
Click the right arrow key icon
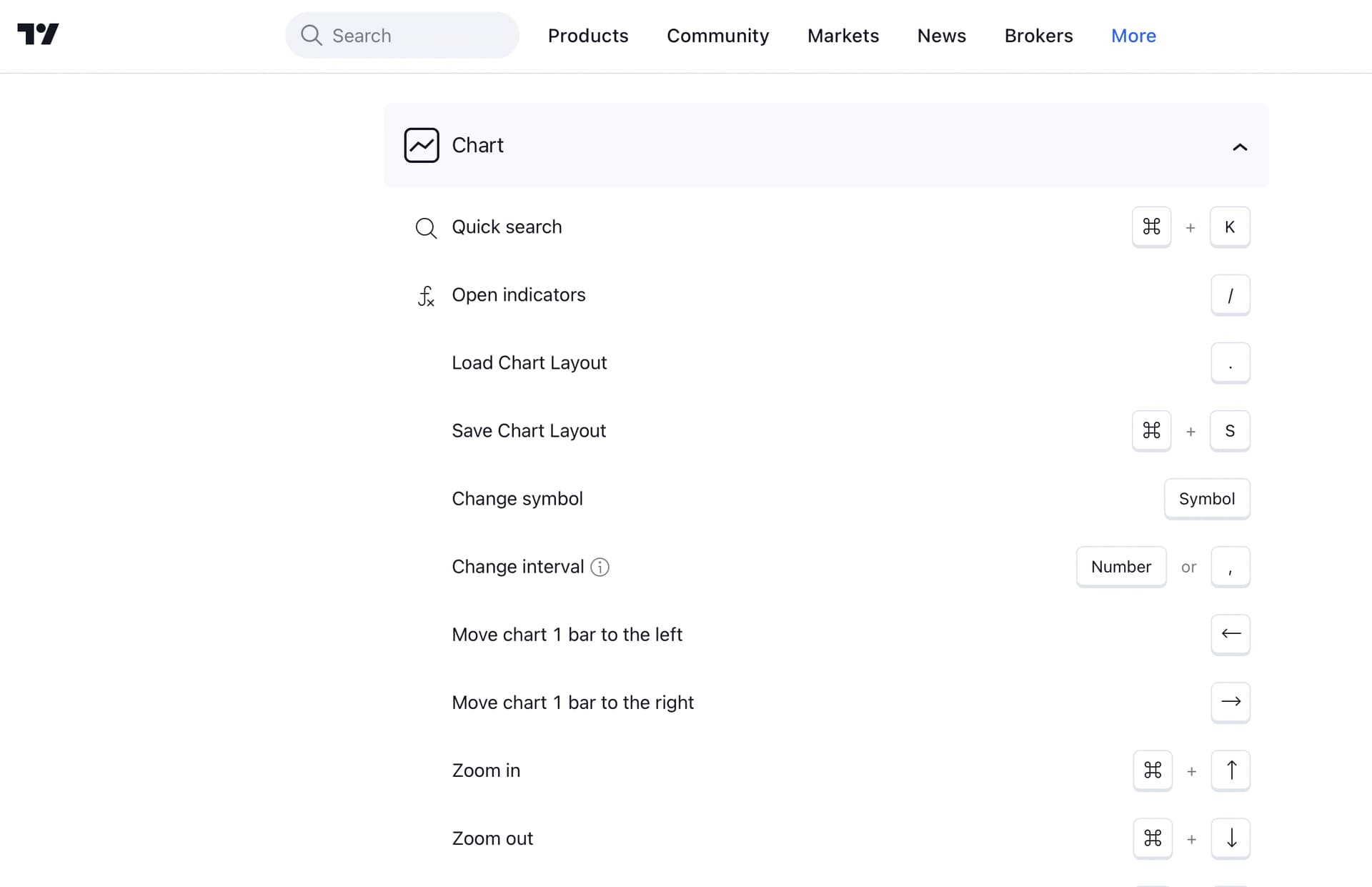pos(1230,702)
